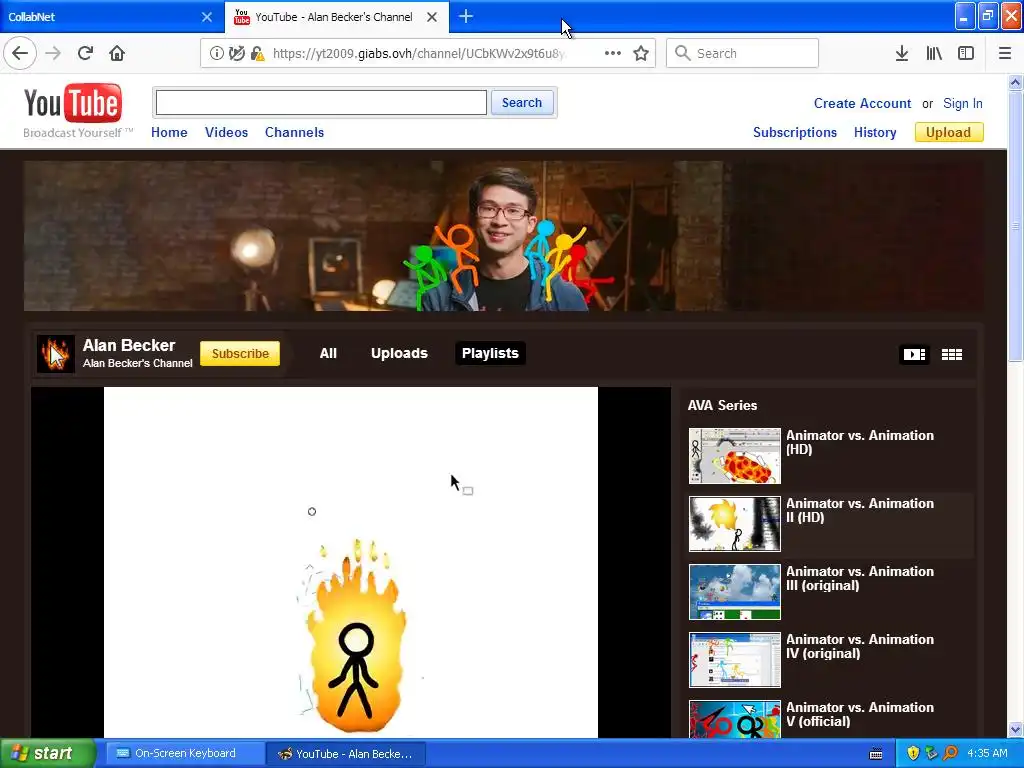
Task: Open Animator vs. Animation III (original) thumbnail
Action: pos(735,592)
